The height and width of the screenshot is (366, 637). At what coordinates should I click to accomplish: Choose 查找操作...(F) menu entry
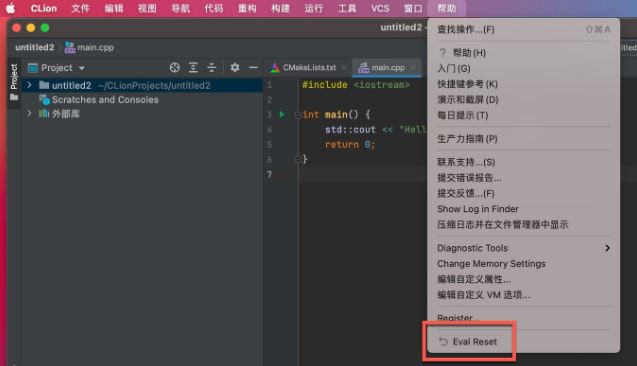pyautogui.click(x=523, y=29)
